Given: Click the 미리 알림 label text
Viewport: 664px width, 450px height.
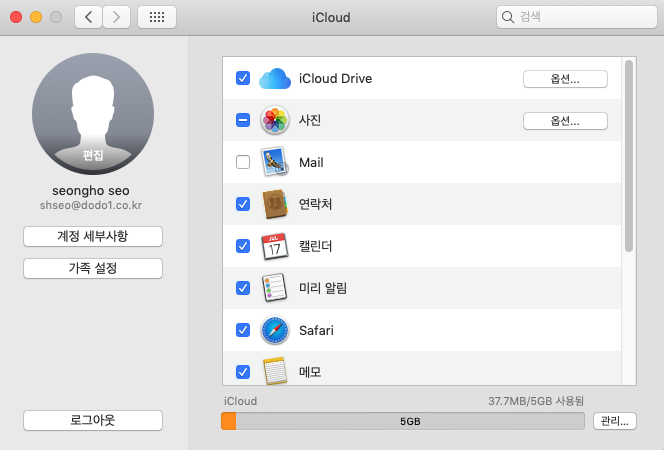Looking at the screenshot, I should pyautogui.click(x=323, y=288).
